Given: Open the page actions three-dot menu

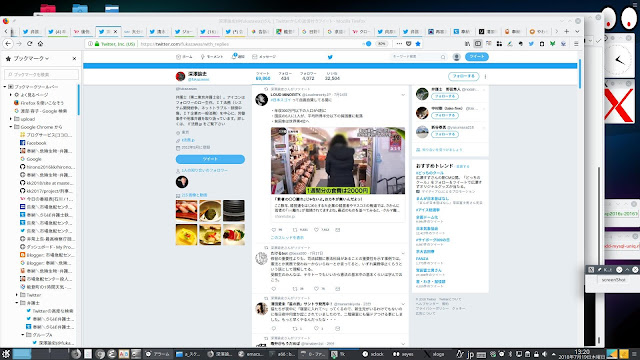Looking at the screenshot, I should pos(399,44).
